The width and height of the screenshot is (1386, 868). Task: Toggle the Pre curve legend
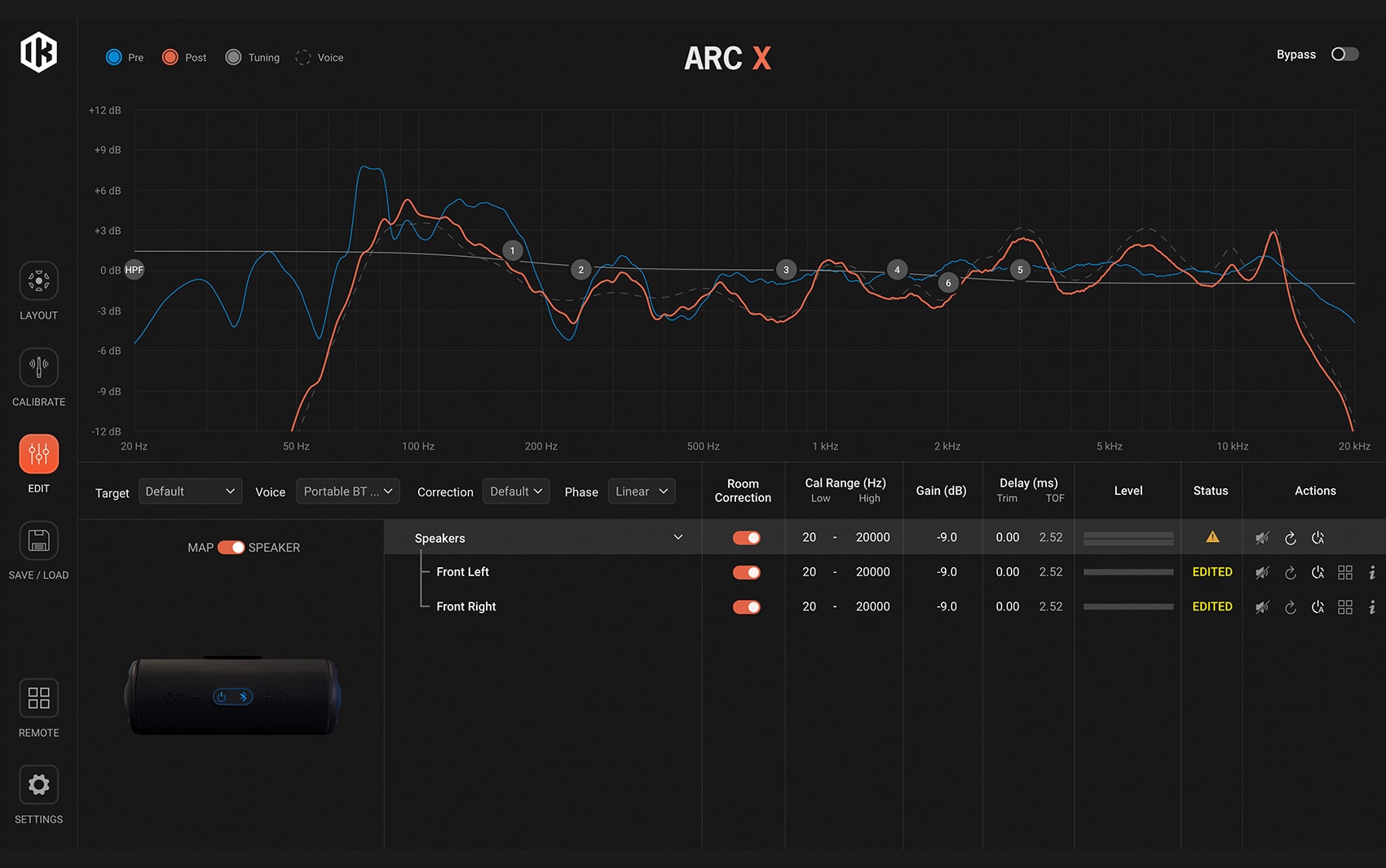coord(114,57)
